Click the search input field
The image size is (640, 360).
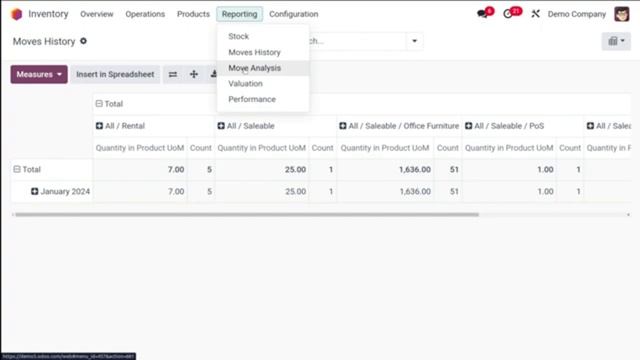point(357,41)
